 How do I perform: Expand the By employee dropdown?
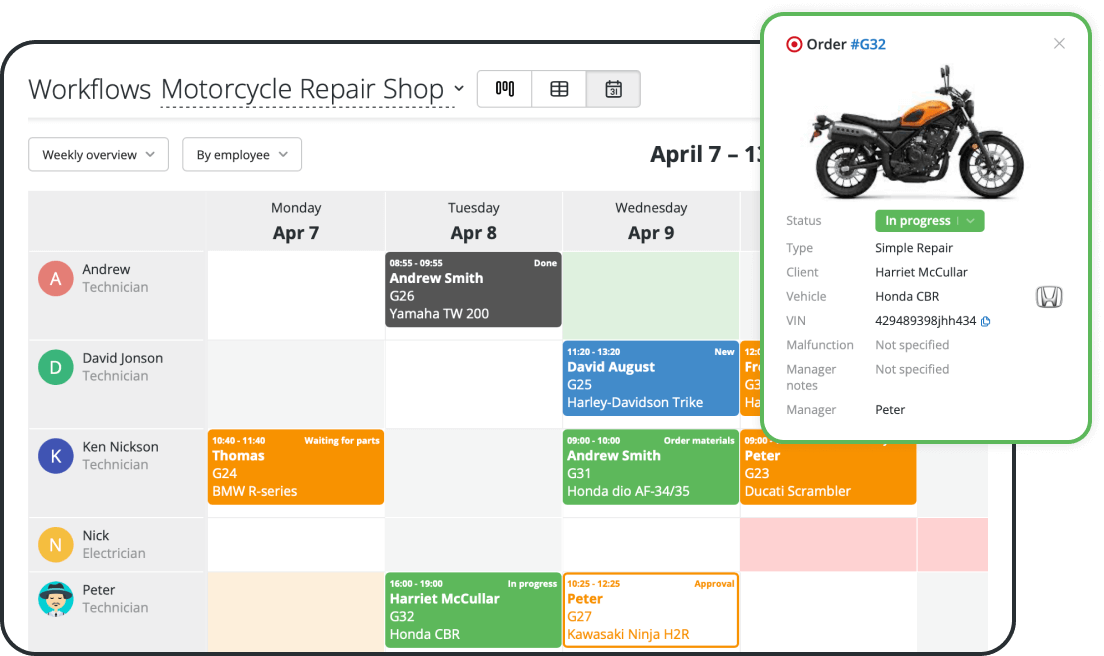point(242,154)
